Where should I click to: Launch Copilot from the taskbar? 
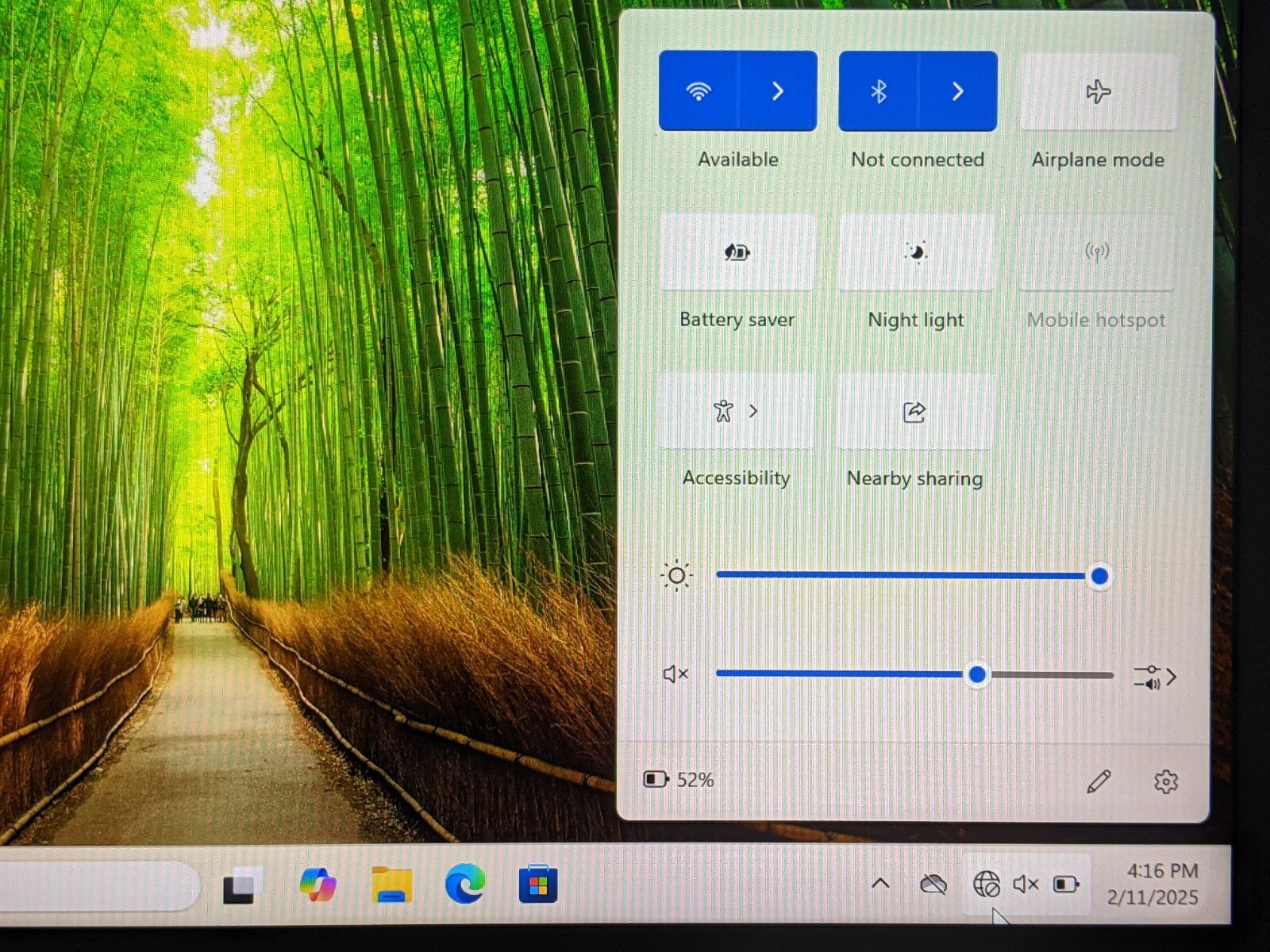(317, 885)
